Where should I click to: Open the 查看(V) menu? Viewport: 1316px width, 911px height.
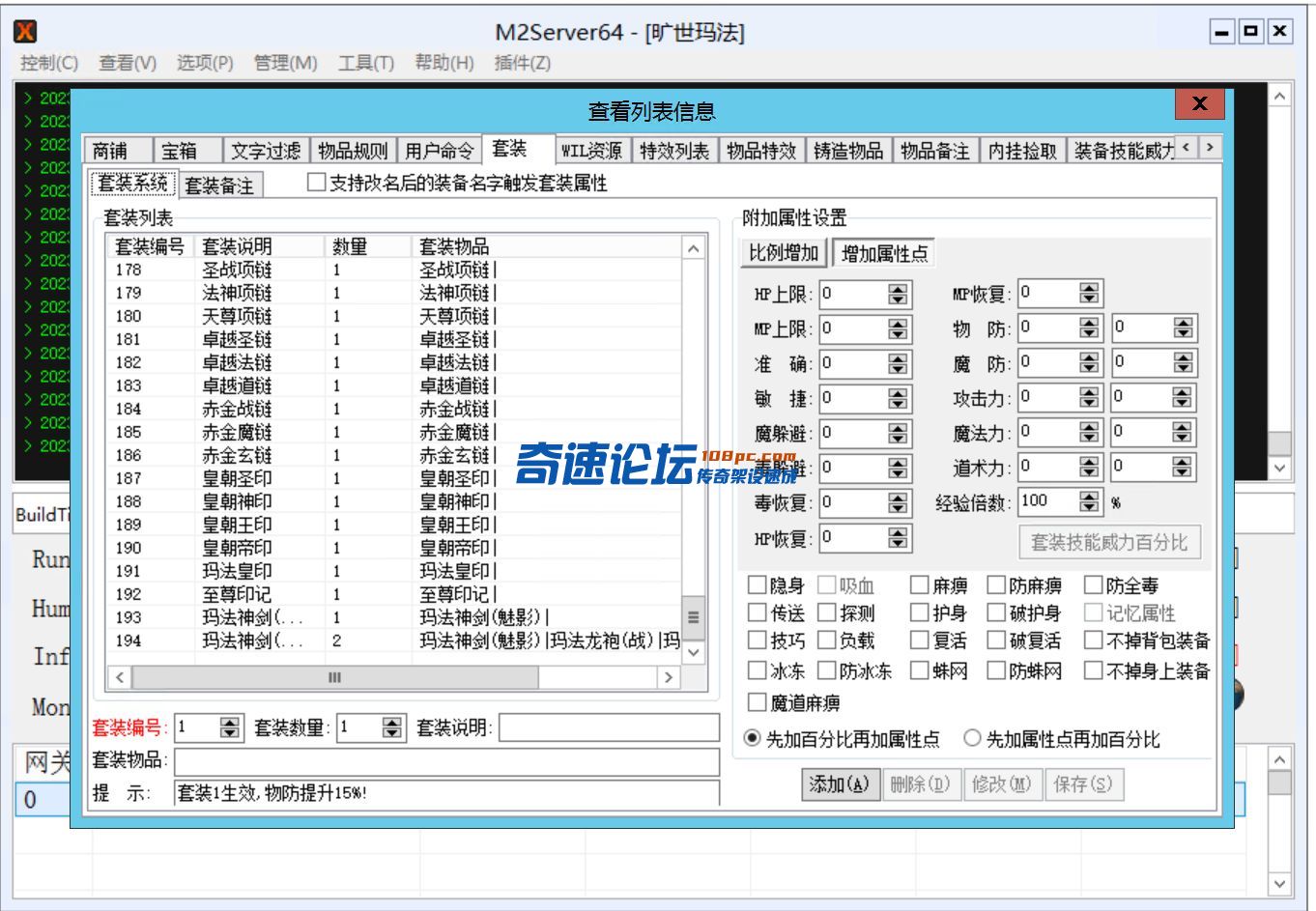128,63
